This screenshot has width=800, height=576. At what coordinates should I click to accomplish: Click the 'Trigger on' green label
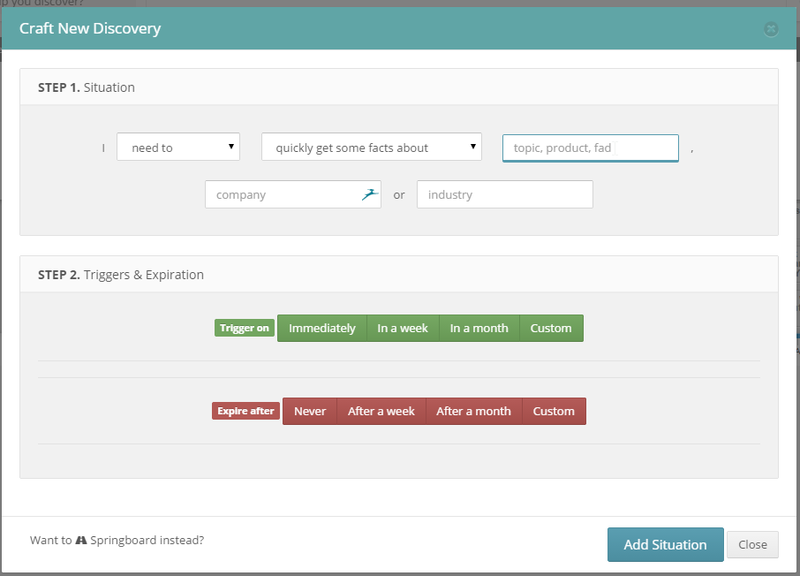244,328
